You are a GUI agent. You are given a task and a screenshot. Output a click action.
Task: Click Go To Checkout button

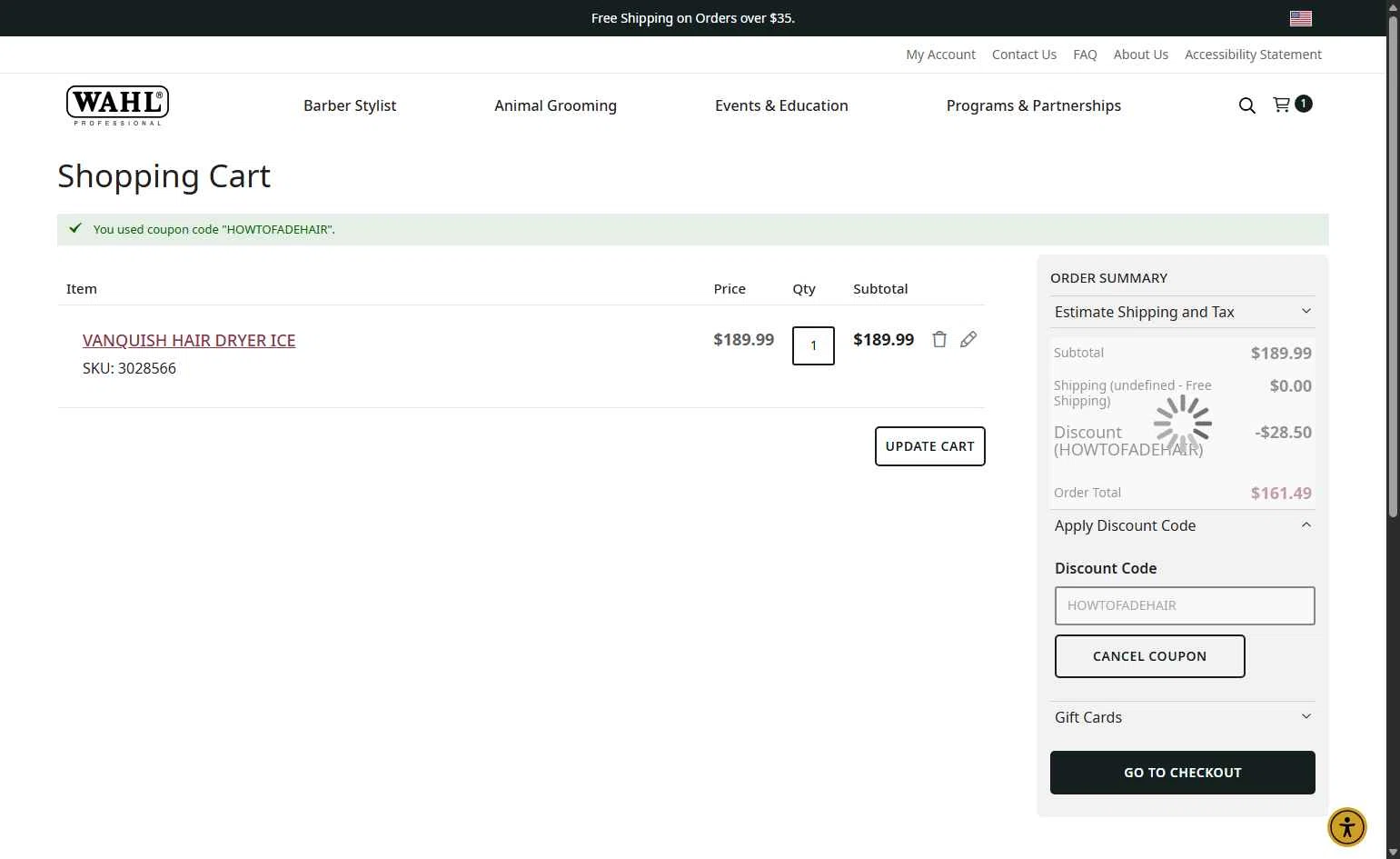point(1183,773)
